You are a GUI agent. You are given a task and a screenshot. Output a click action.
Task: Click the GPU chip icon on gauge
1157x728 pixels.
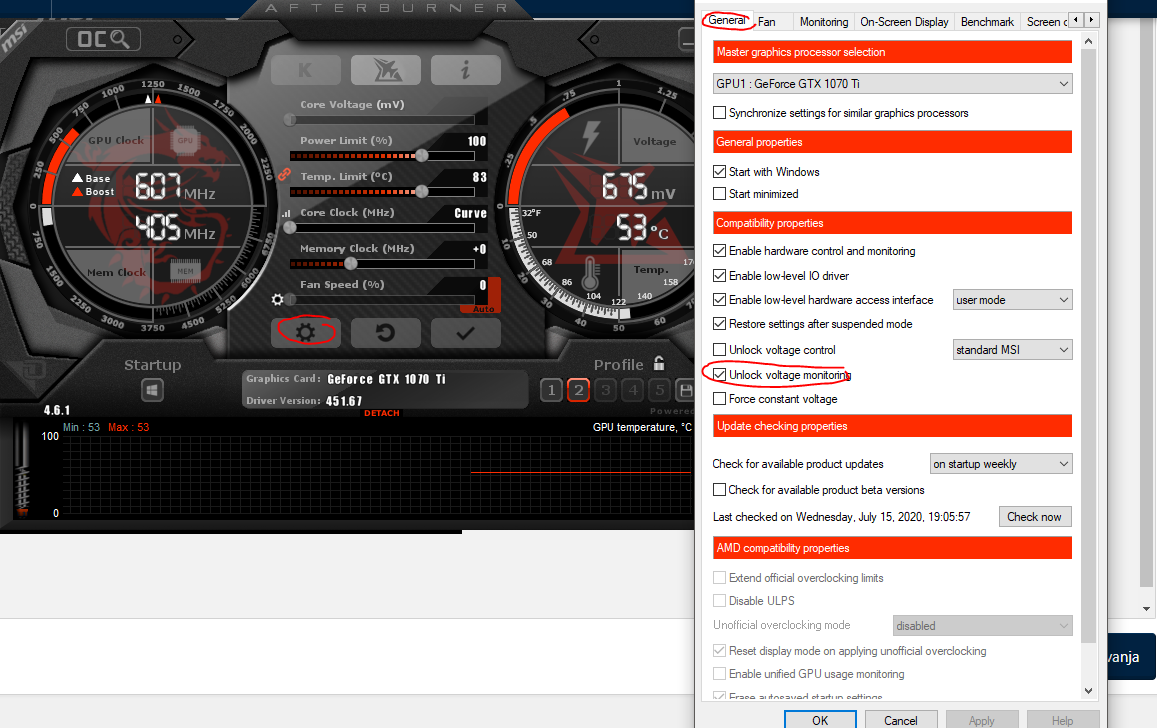pyautogui.click(x=184, y=140)
